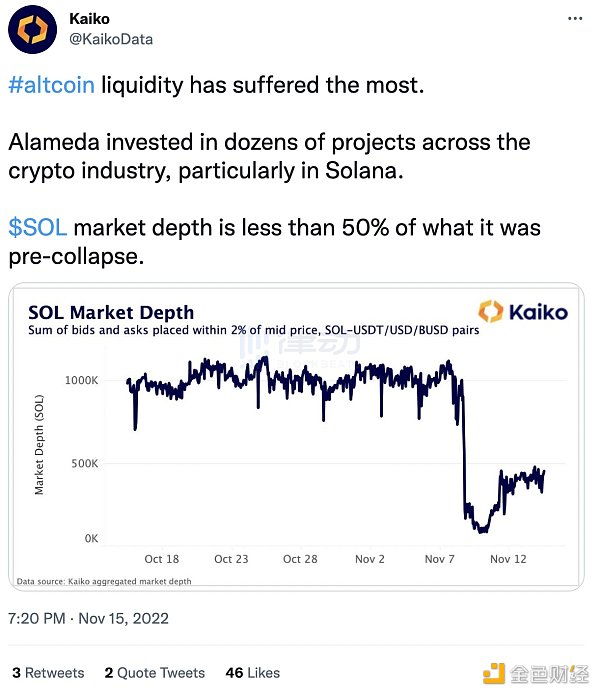The height and width of the screenshot is (695, 600).
Task: Click the 金色财经 watermark text
Action: click(x=545, y=672)
